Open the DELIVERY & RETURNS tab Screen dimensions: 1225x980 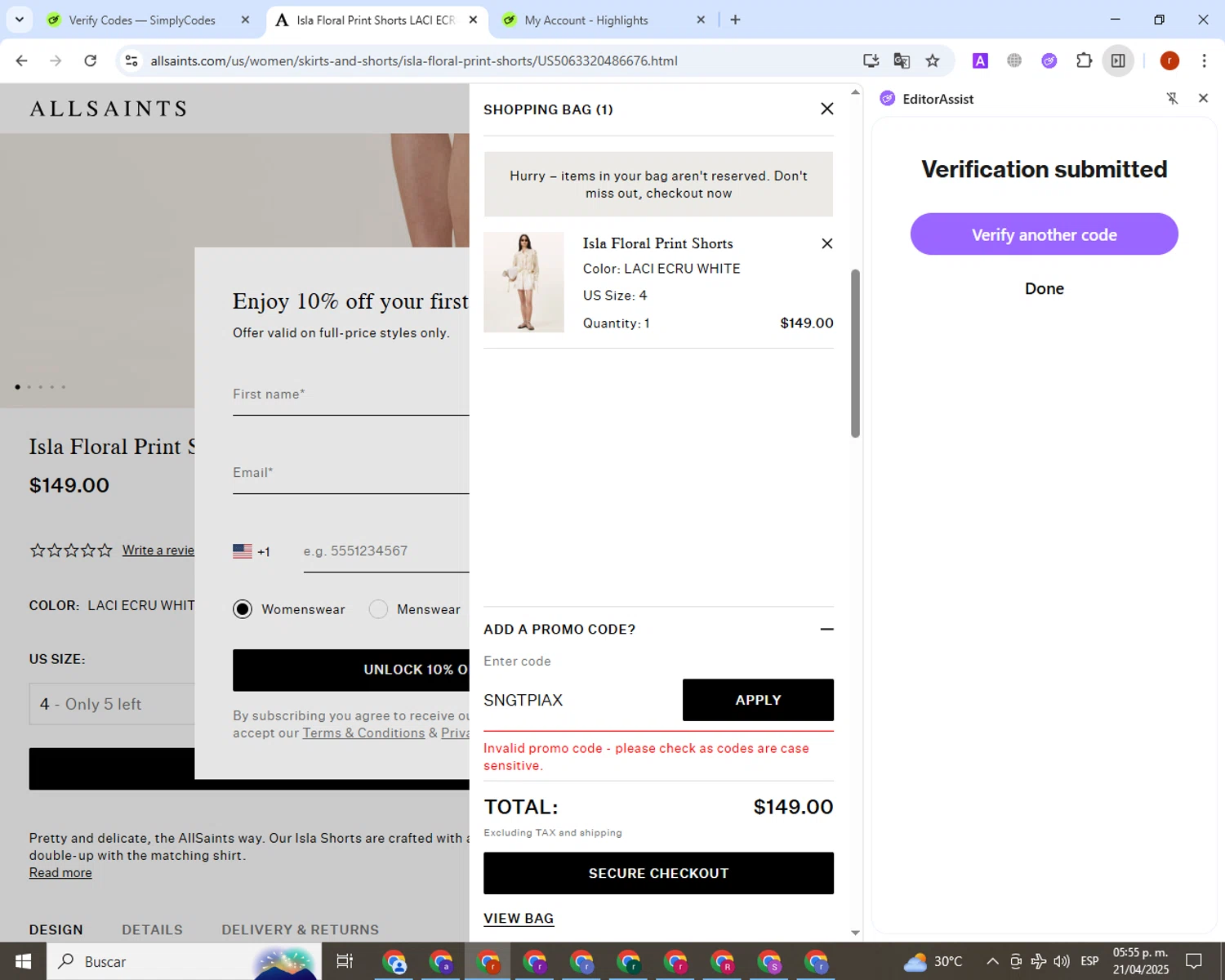coord(300,929)
